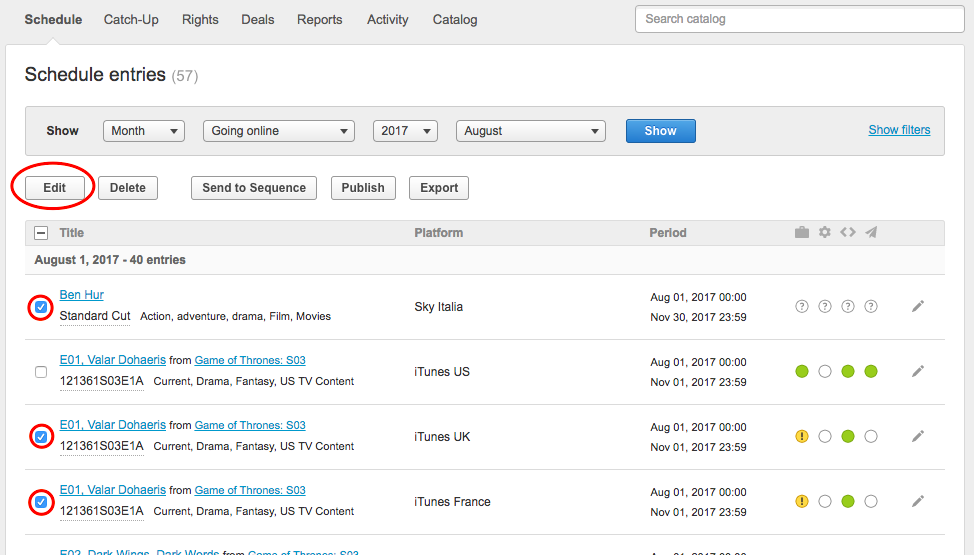
Task: Click pencil edit icon for Ben Hur row
Action: point(917,306)
